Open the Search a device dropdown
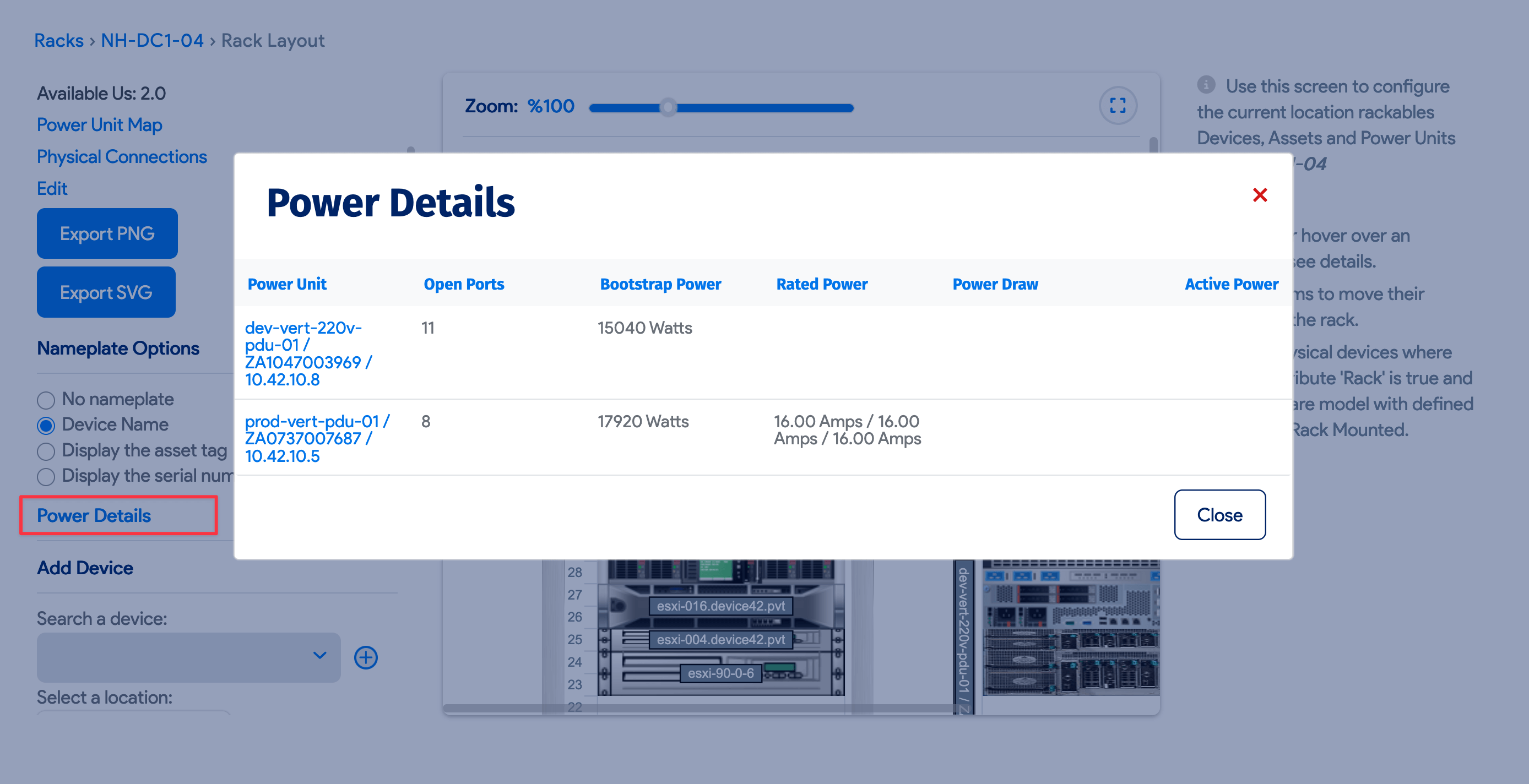1529x784 pixels. (x=188, y=656)
